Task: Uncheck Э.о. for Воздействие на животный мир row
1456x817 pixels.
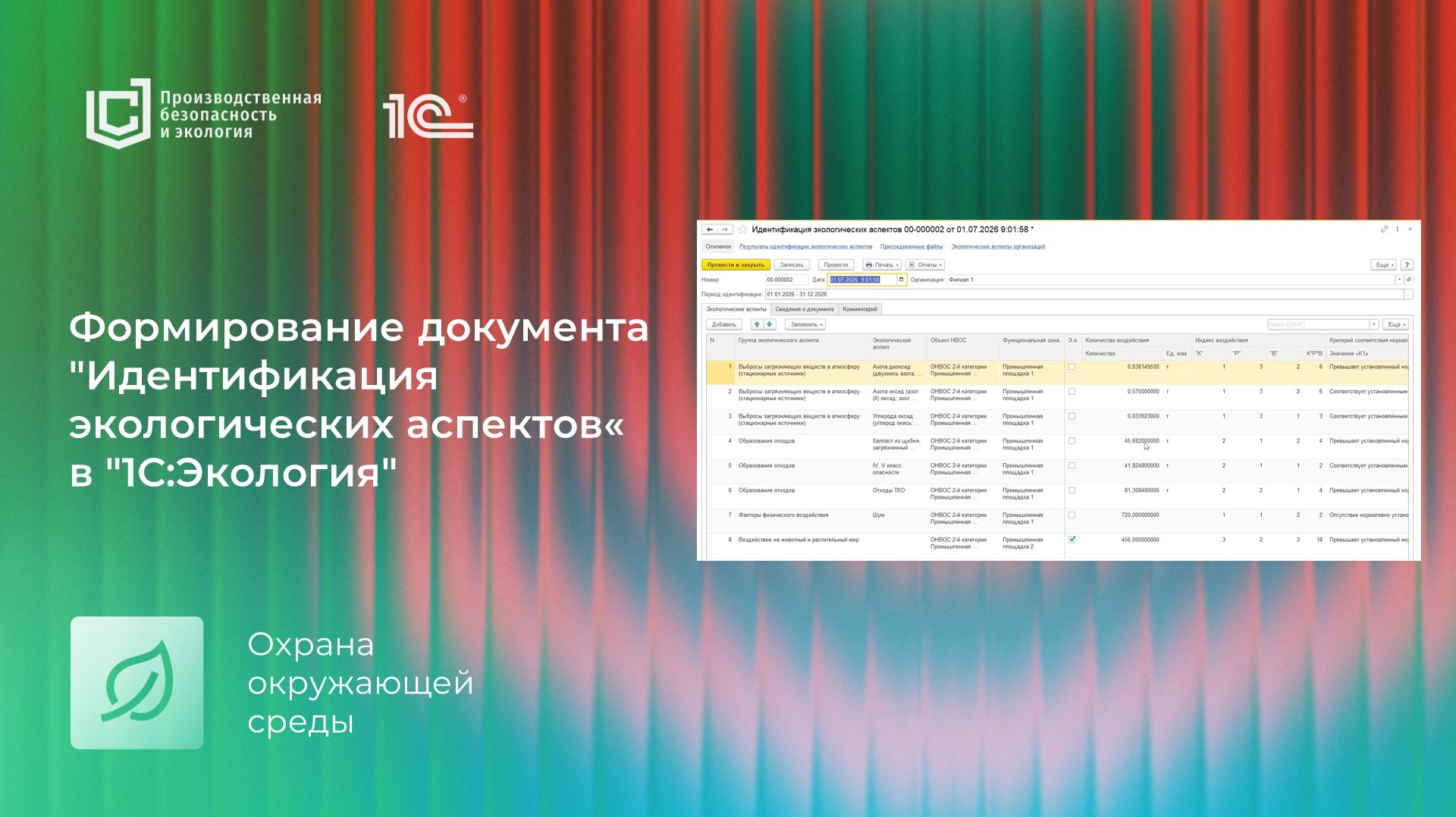Action: [x=1072, y=540]
